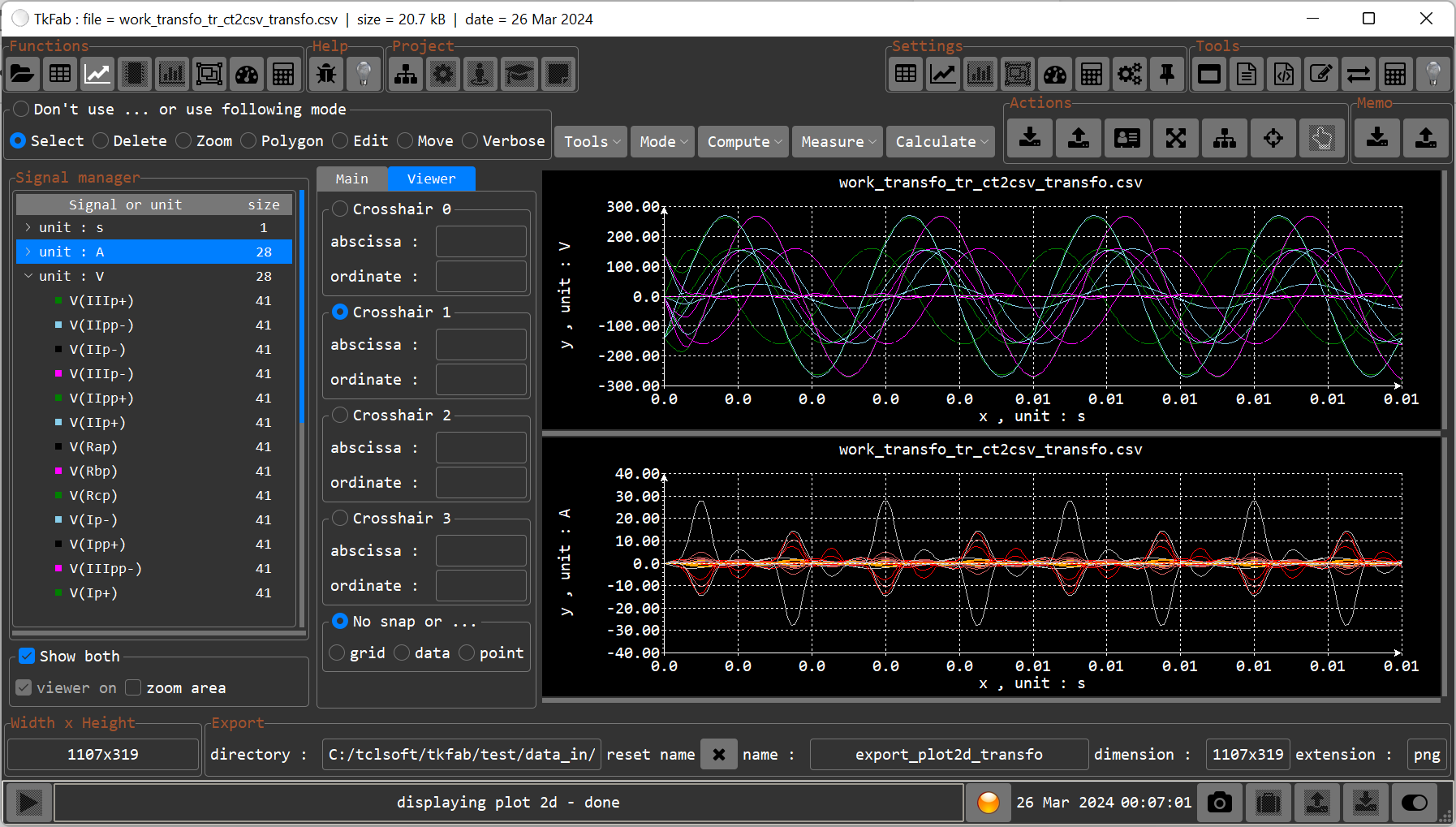The width and height of the screenshot is (1456, 827).
Task: Expand the unit : s tree node
Action: pos(28,227)
